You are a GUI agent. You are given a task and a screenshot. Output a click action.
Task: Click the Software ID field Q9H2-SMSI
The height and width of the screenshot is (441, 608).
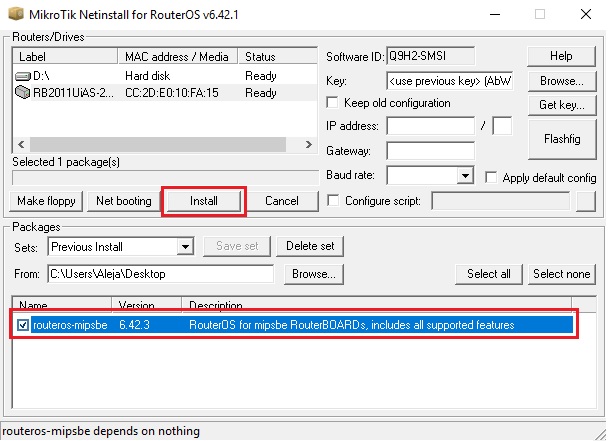430,56
